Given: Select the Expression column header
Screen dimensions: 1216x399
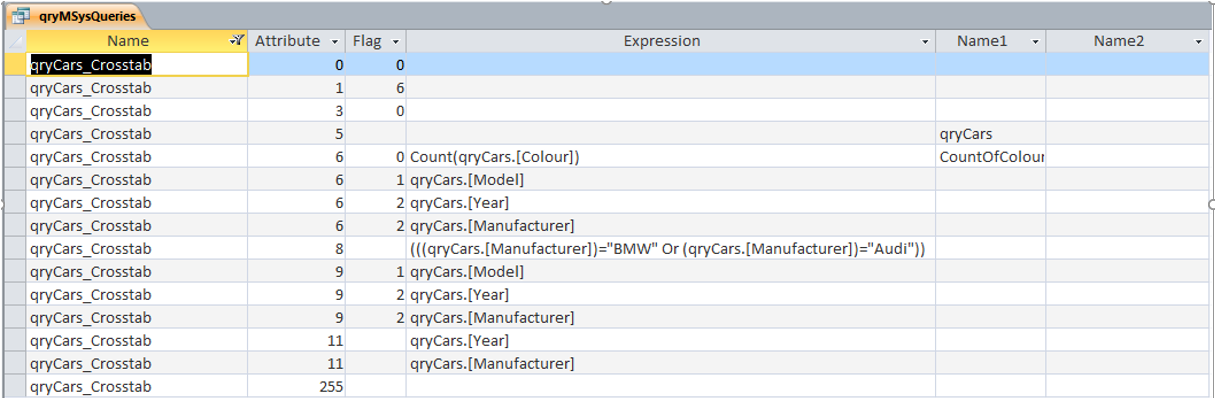Looking at the screenshot, I should (x=671, y=41).
